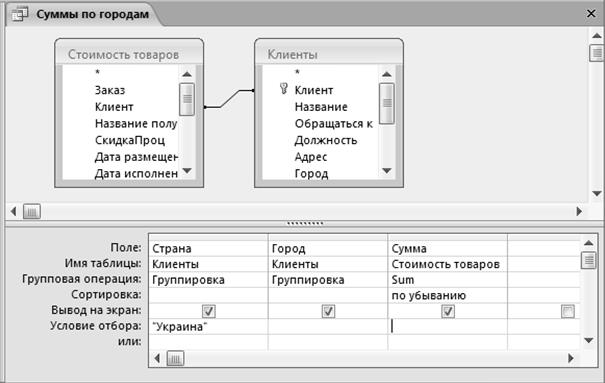Select the Город field in Клиенты list
The width and height of the screenshot is (605, 383).
[x=311, y=174]
